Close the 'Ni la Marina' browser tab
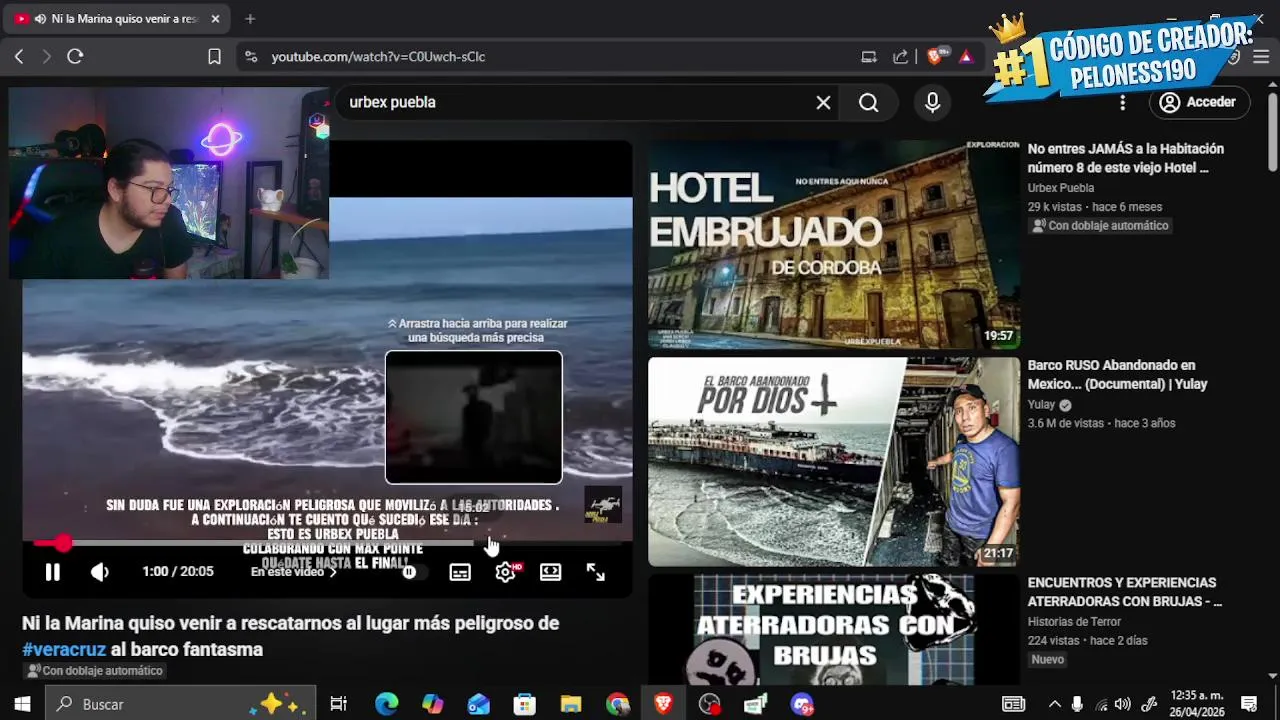Viewport: 1280px width, 720px height. pos(215,19)
